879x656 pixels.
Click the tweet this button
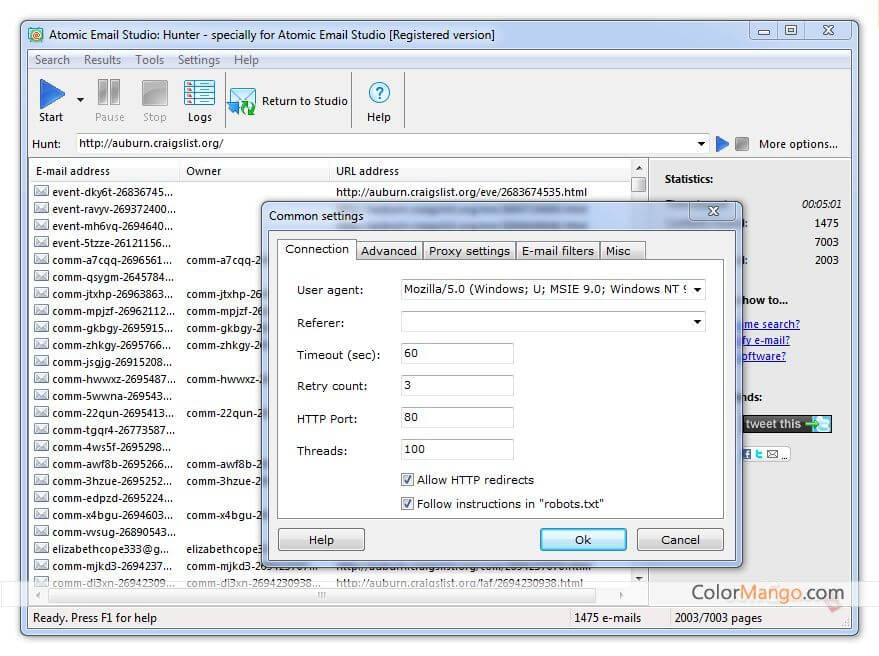(x=787, y=424)
